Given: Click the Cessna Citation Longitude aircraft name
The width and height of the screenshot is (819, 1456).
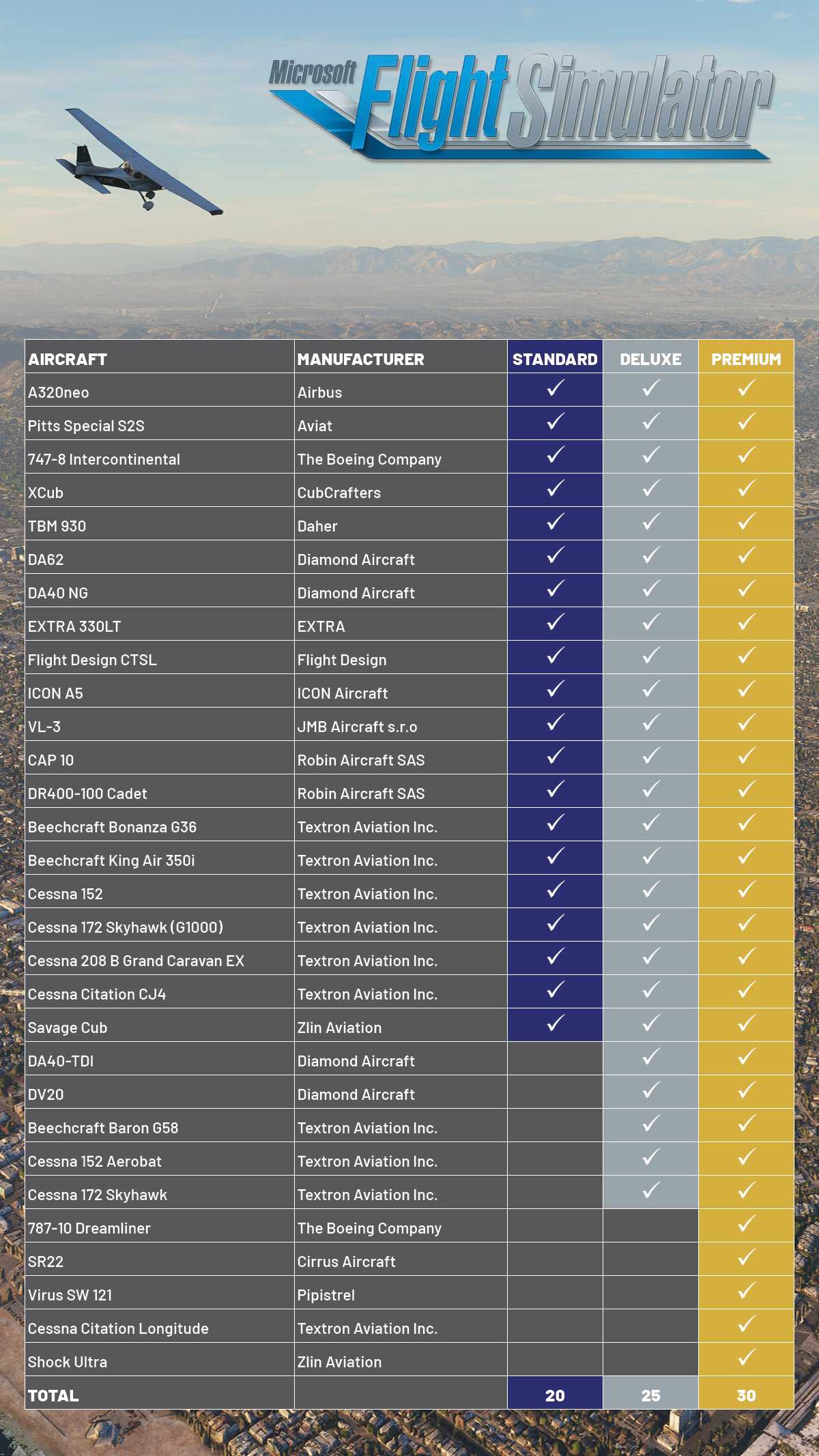Looking at the screenshot, I should 118,1328.
